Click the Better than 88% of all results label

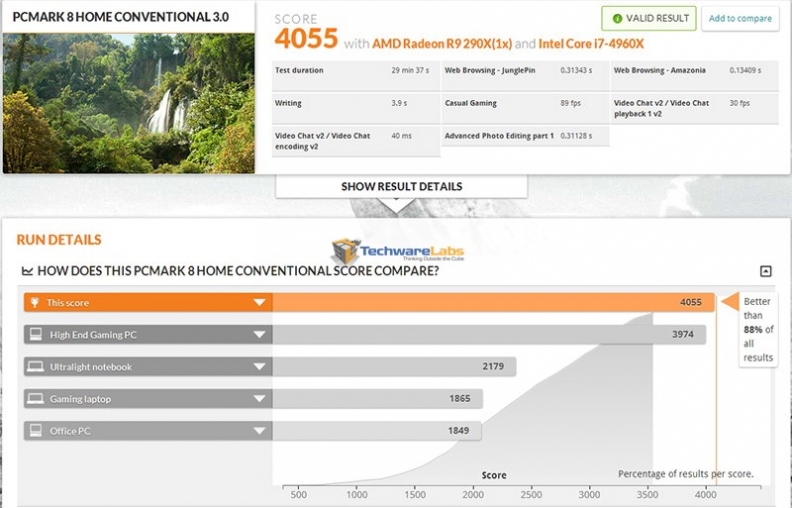coord(758,329)
